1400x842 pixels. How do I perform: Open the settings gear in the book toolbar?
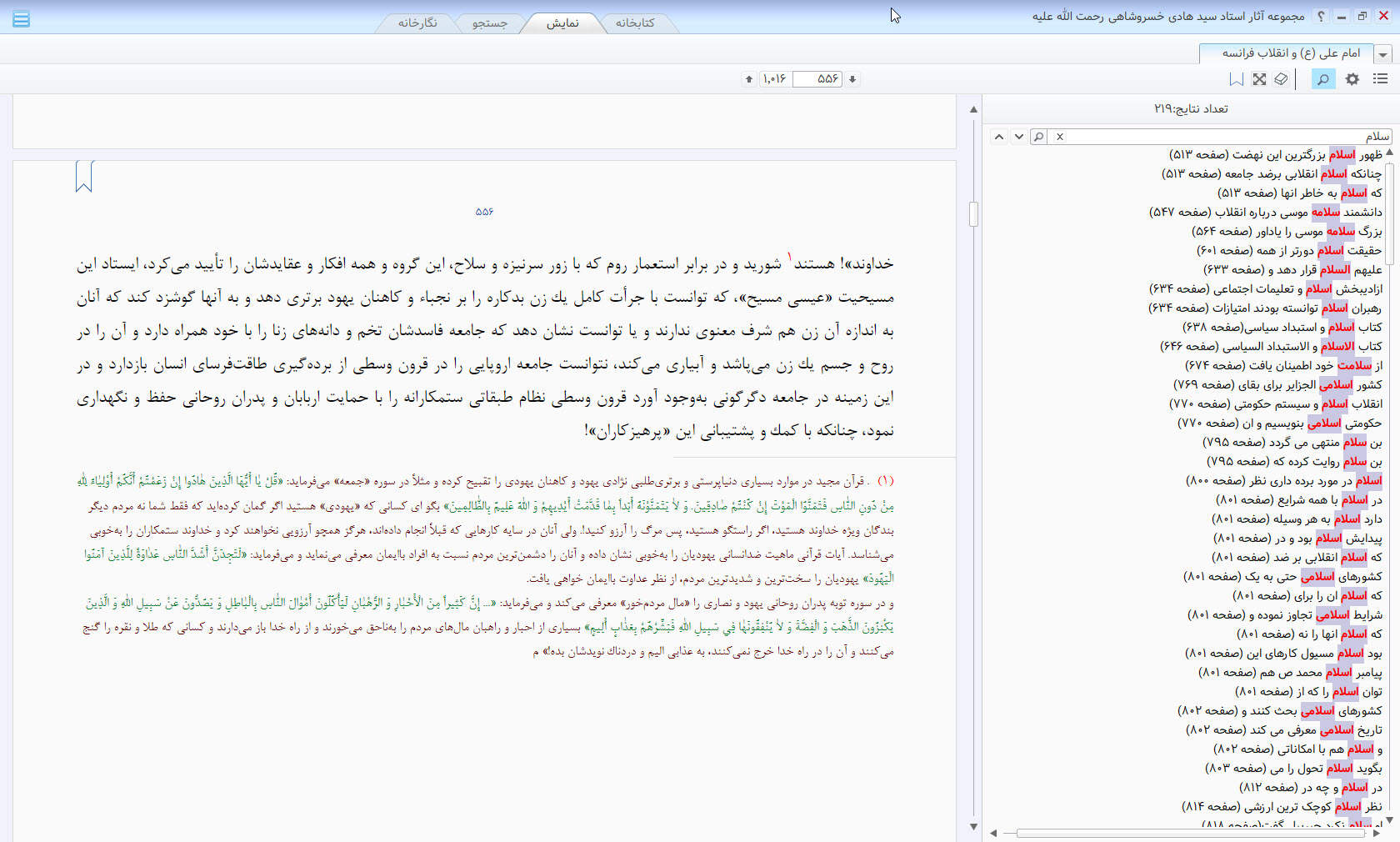(1352, 79)
